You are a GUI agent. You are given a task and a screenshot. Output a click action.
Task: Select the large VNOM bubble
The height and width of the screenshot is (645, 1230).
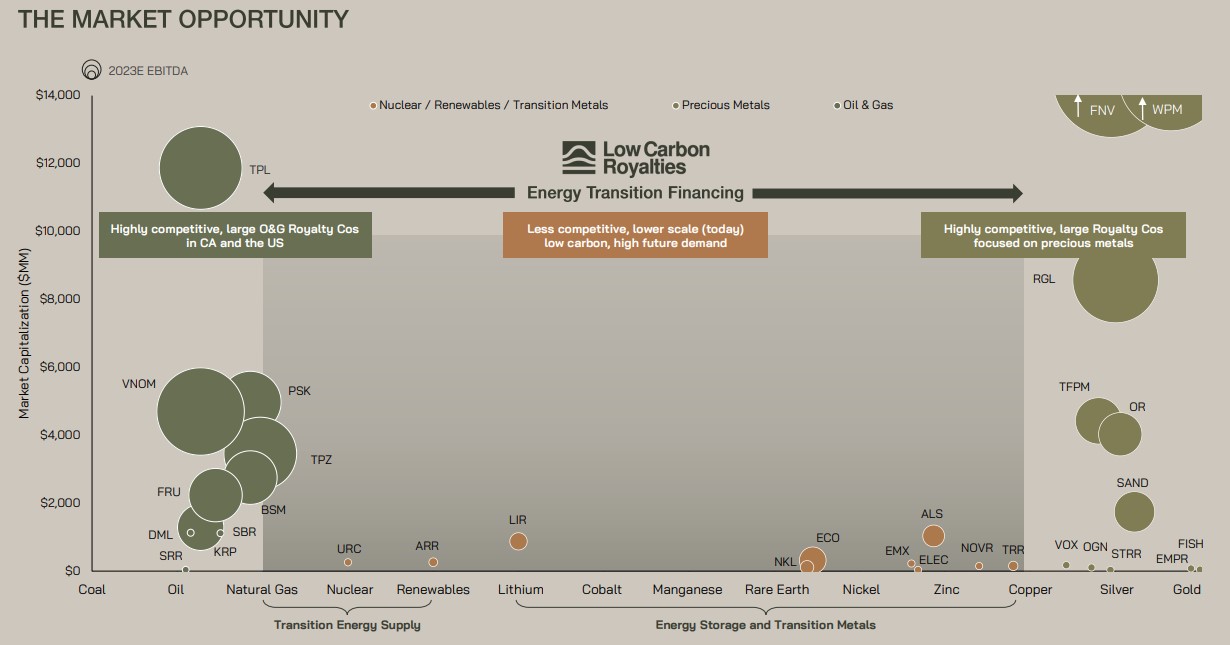[201, 410]
